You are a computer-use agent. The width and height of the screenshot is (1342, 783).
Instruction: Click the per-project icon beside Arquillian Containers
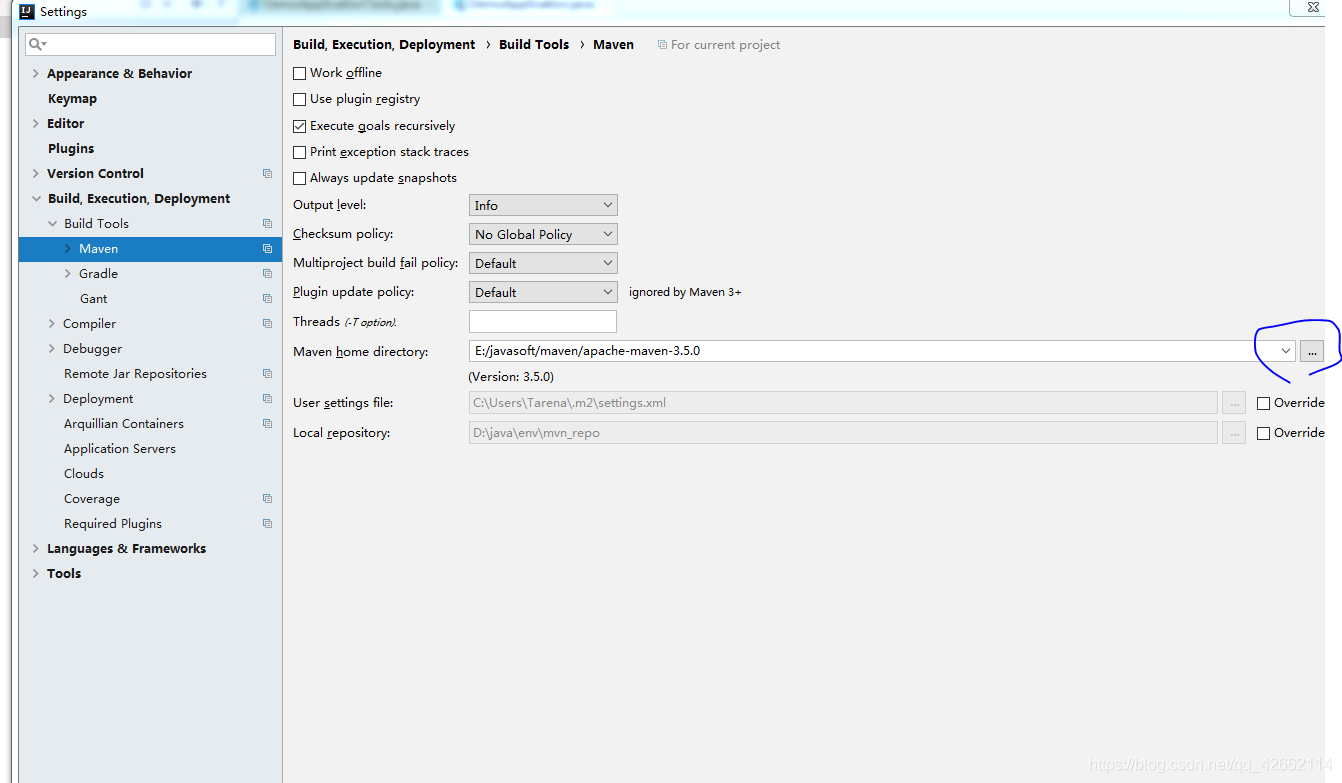pos(267,423)
